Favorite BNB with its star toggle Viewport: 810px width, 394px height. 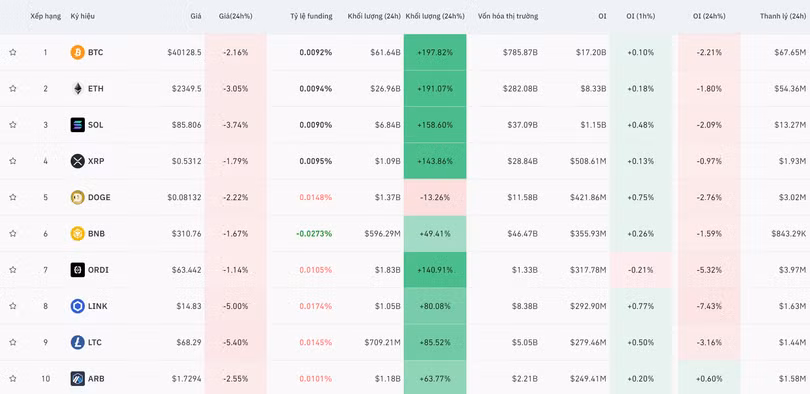pos(13,233)
